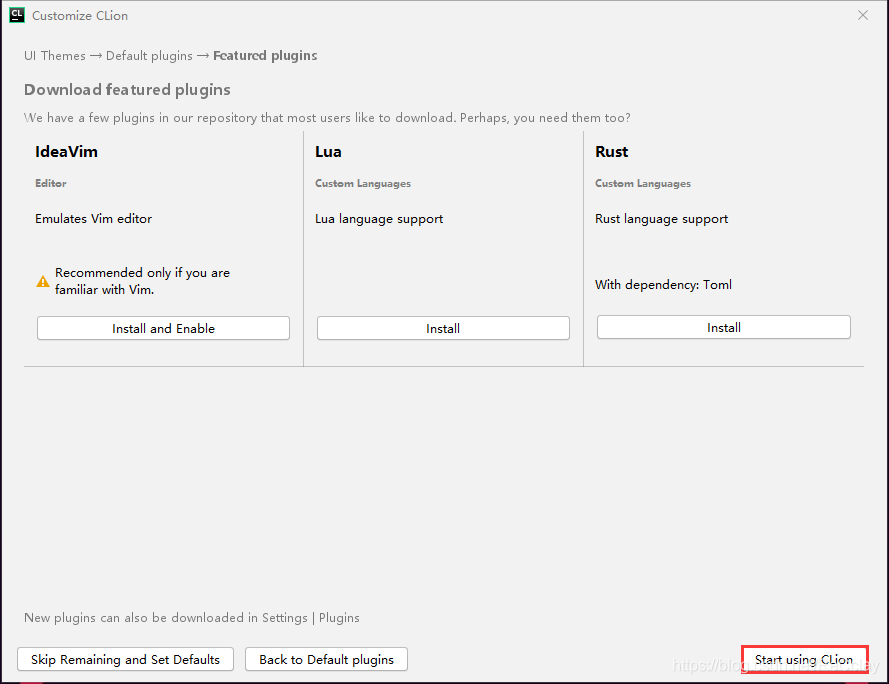
Task: Select Featured plugins breadcrumb step
Action: (265, 56)
